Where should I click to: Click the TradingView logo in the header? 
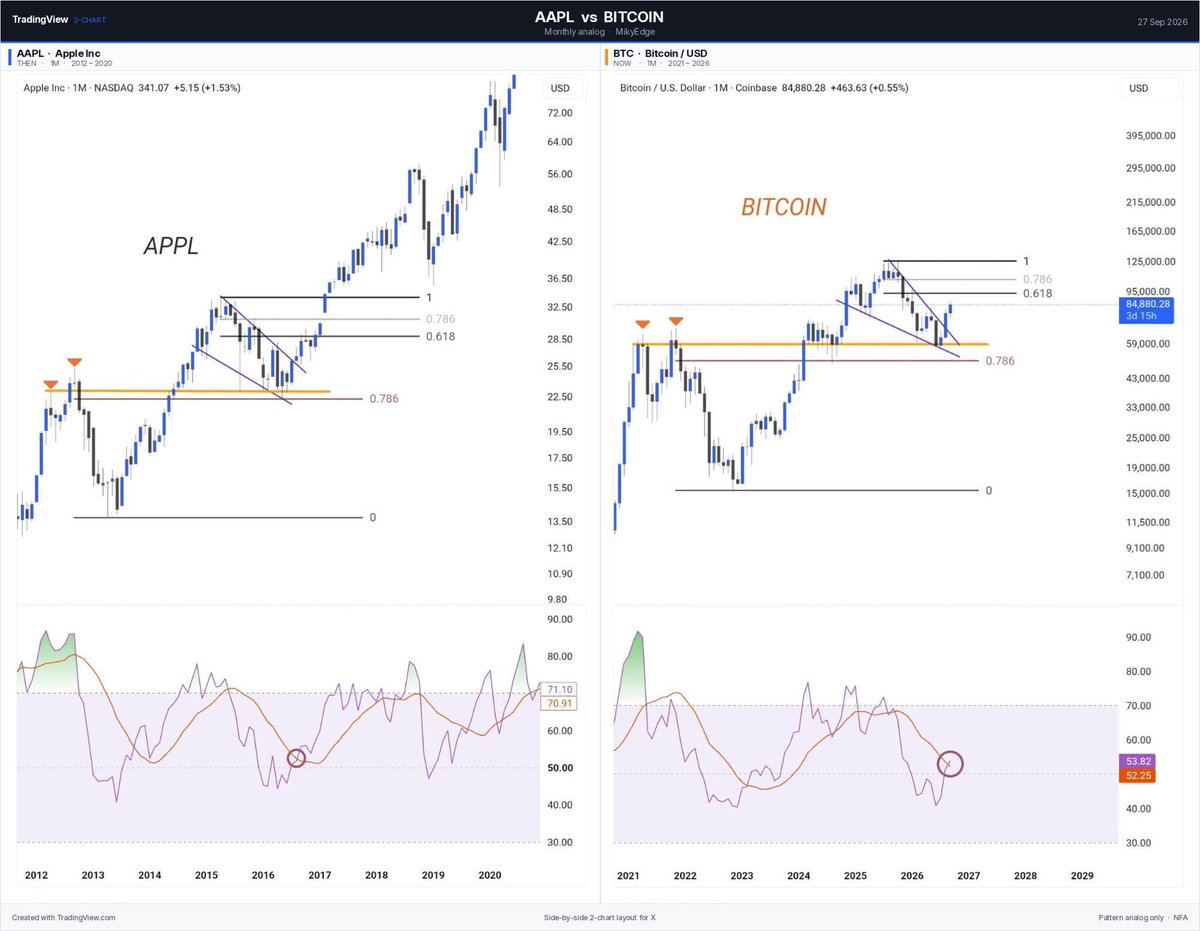click(x=40, y=20)
